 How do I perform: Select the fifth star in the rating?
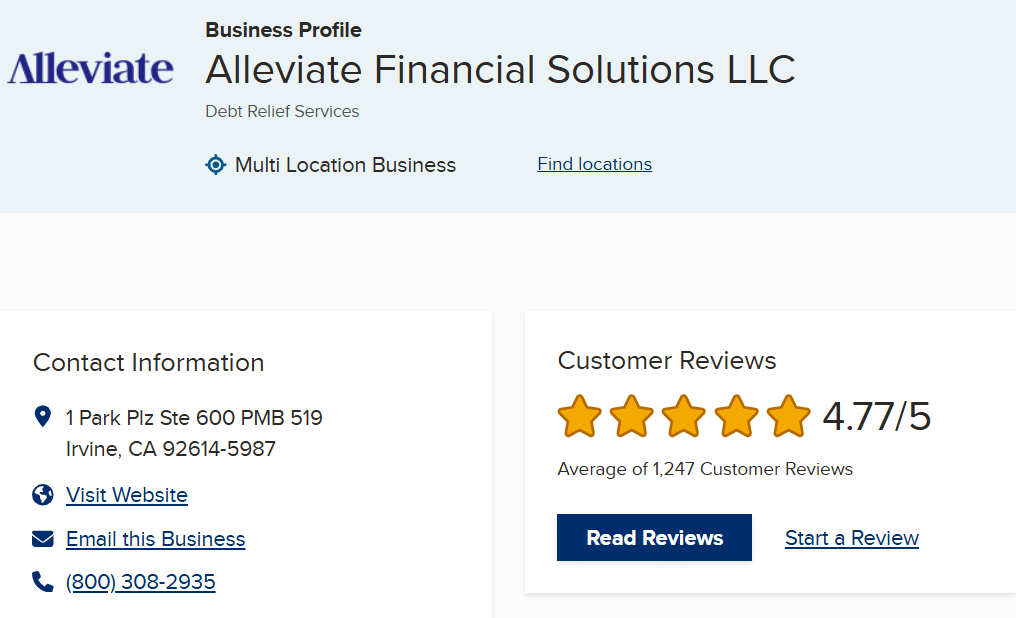[789, 417]
